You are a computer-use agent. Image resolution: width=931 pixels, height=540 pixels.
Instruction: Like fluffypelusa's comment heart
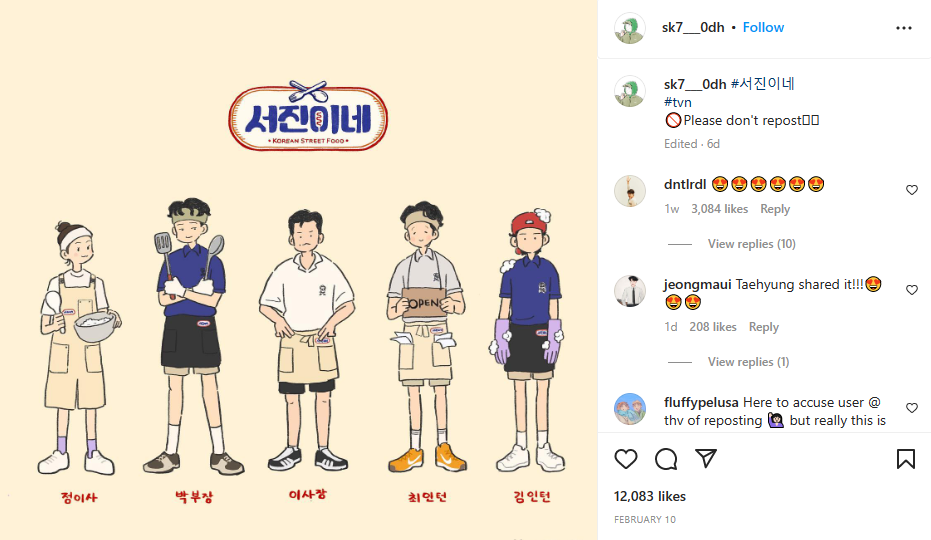tap(912, 408)
